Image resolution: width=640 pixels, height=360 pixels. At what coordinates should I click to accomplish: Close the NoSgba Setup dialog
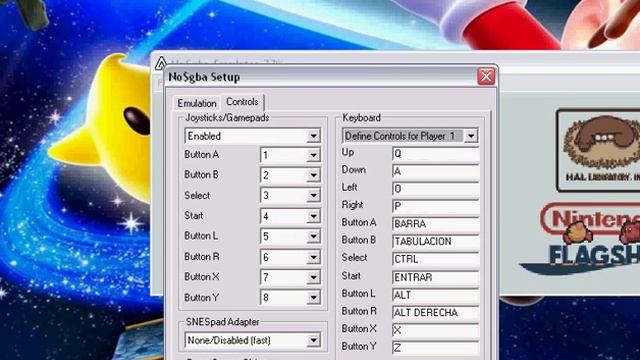coord(486,76)
